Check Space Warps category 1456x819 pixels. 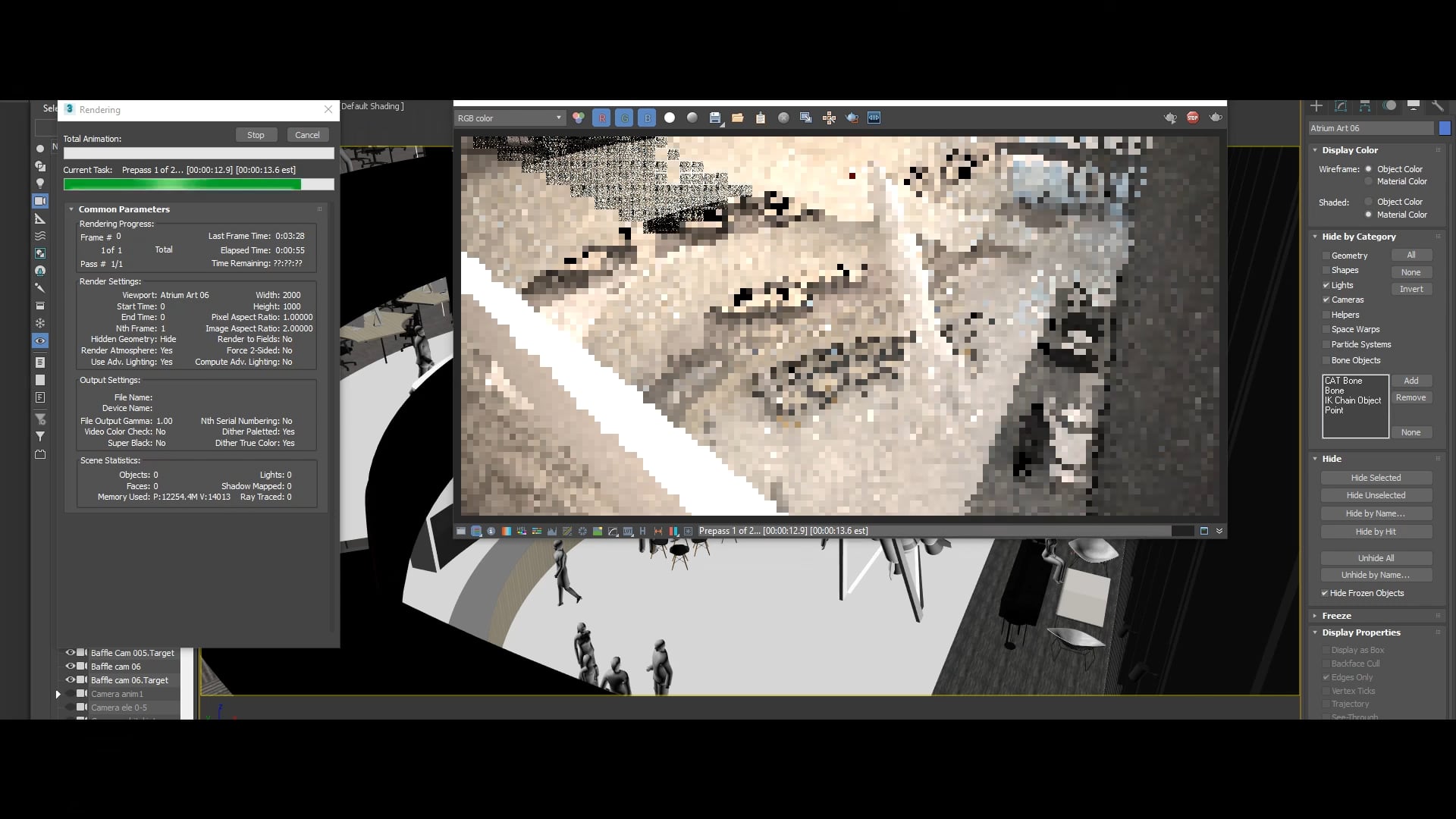(1326, 330)
